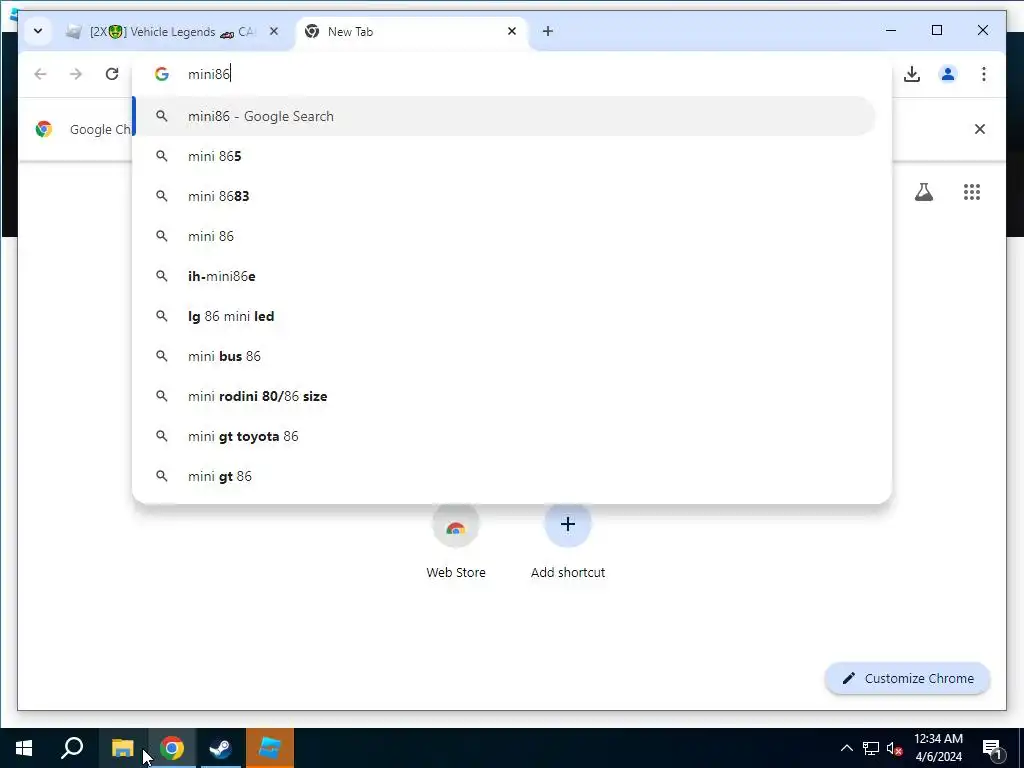Open the Chrome profile avatar
1024x768 pixels.
tap(948, 74)
